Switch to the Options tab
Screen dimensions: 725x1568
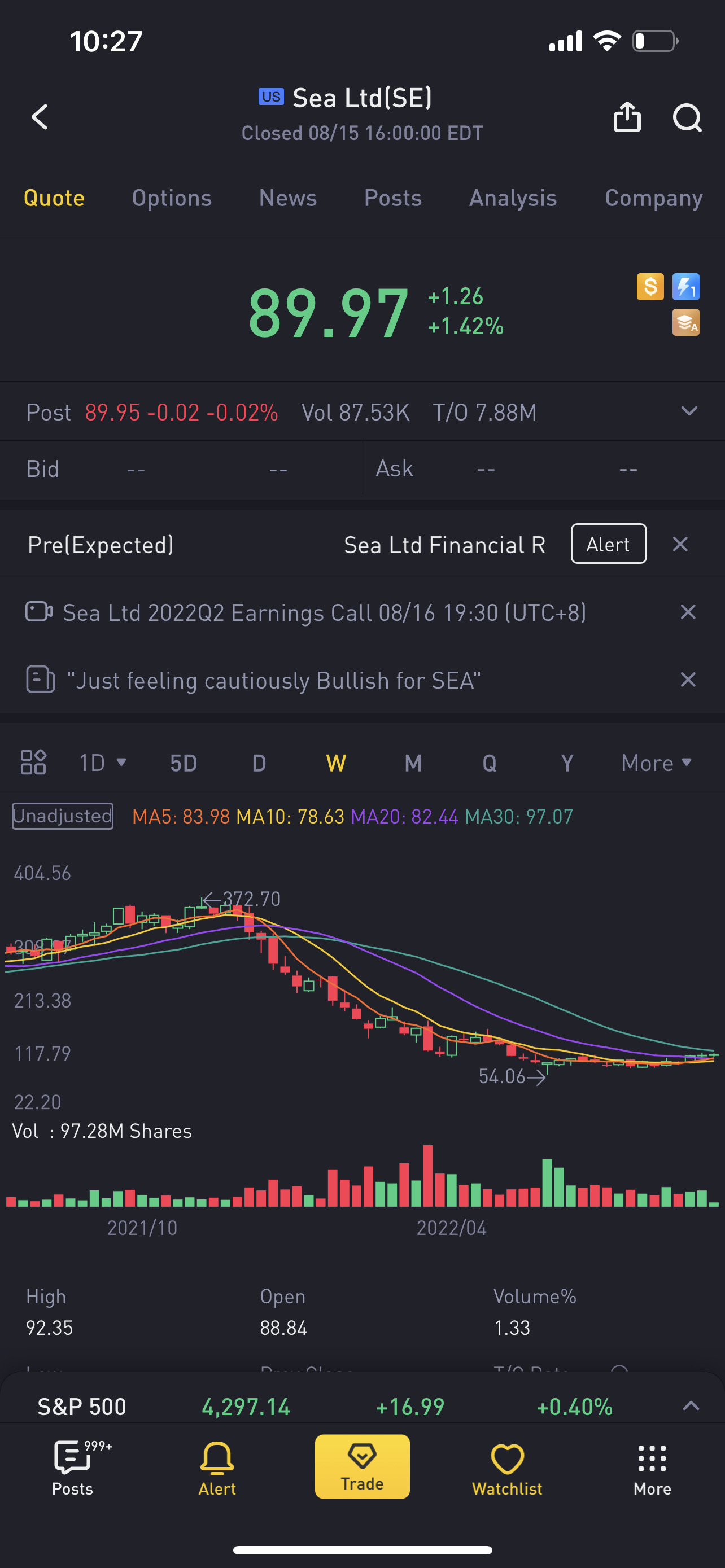172,198
